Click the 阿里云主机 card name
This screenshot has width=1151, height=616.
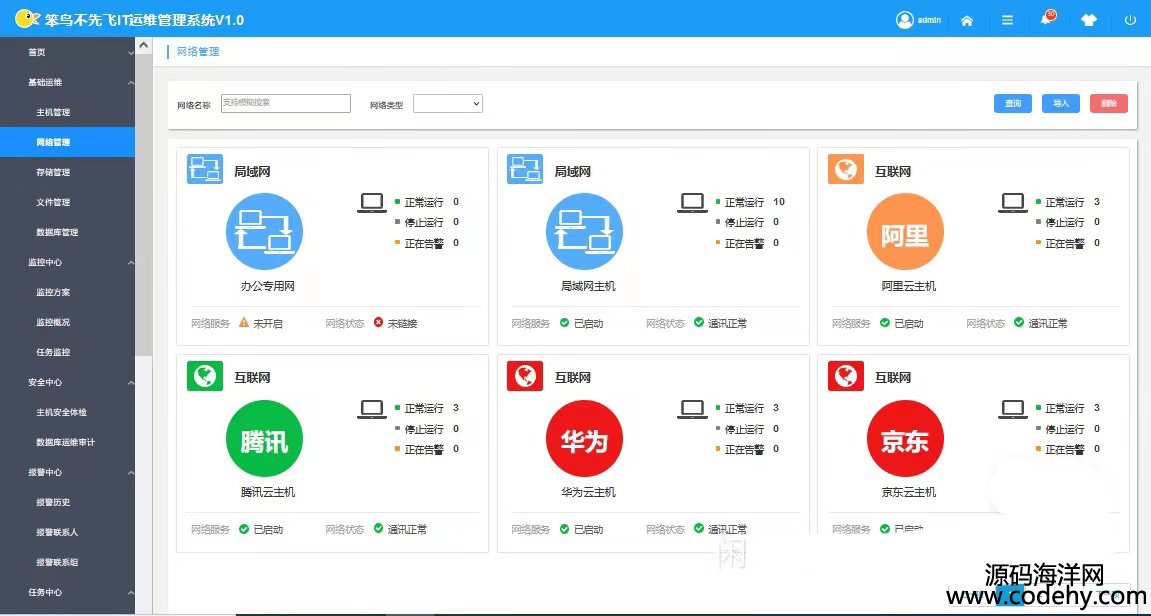[909, 286]
